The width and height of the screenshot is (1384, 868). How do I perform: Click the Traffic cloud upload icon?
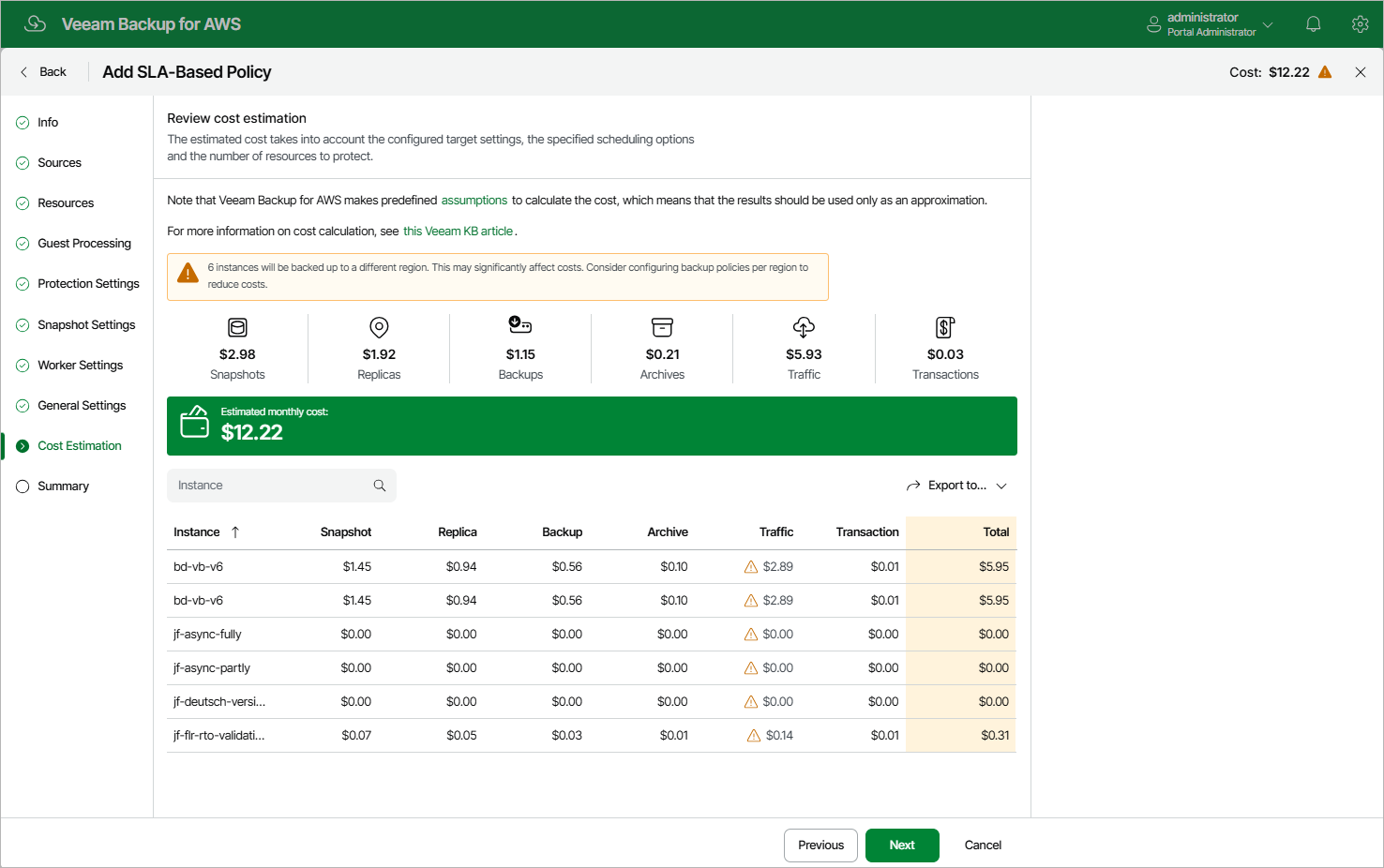pyautogui.click(x=804, y=327)
